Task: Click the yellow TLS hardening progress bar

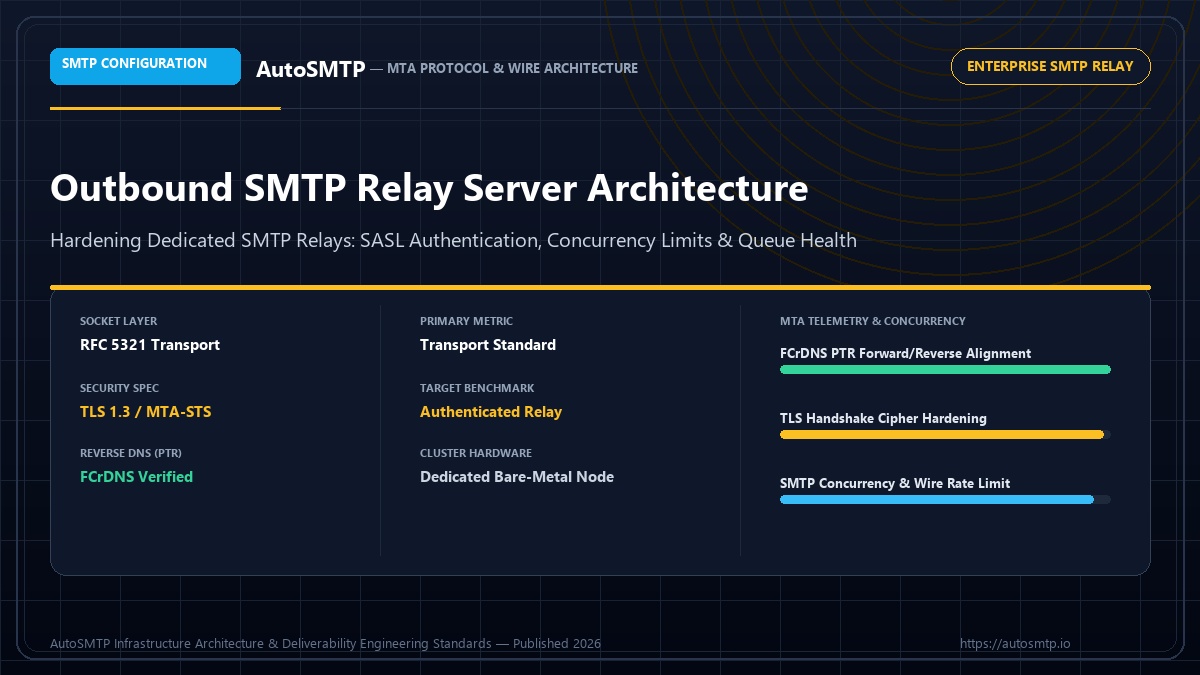Action: coord(945,435)
